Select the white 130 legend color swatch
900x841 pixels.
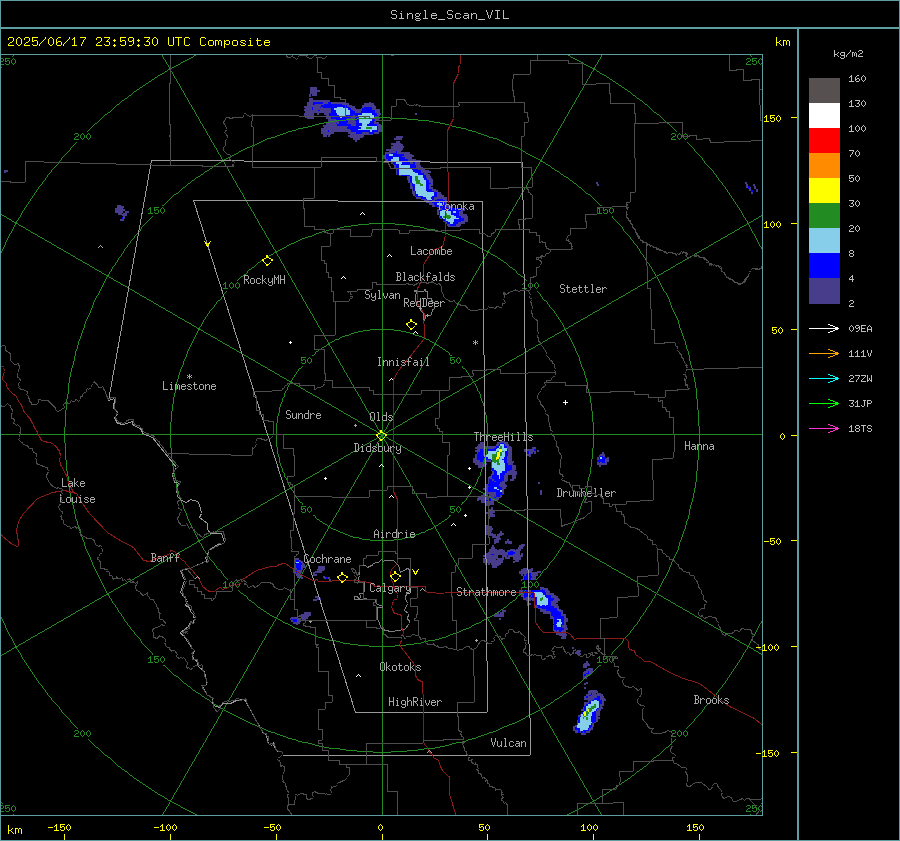tap(824, 115)
